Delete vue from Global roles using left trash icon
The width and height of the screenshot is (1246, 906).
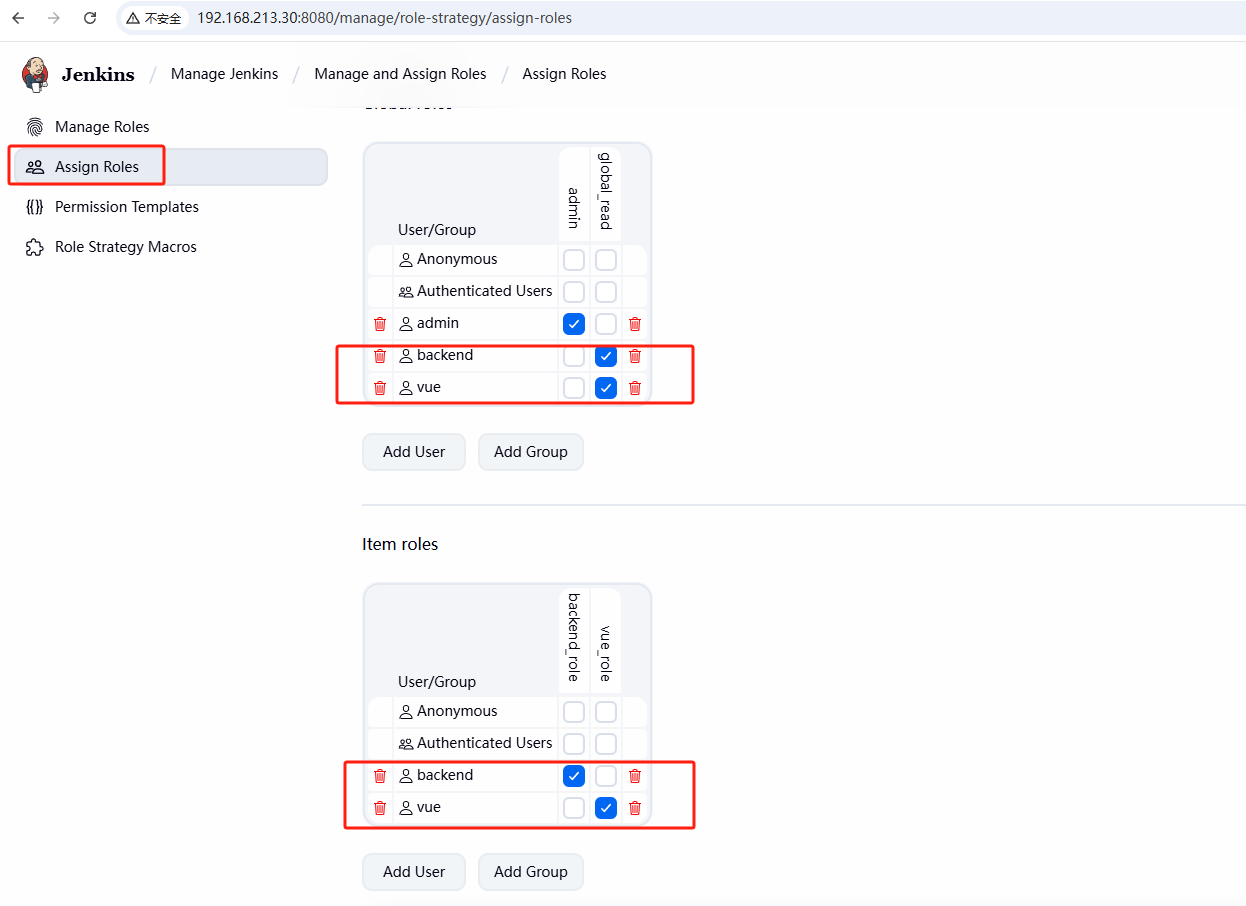click(x=380, y=388)
